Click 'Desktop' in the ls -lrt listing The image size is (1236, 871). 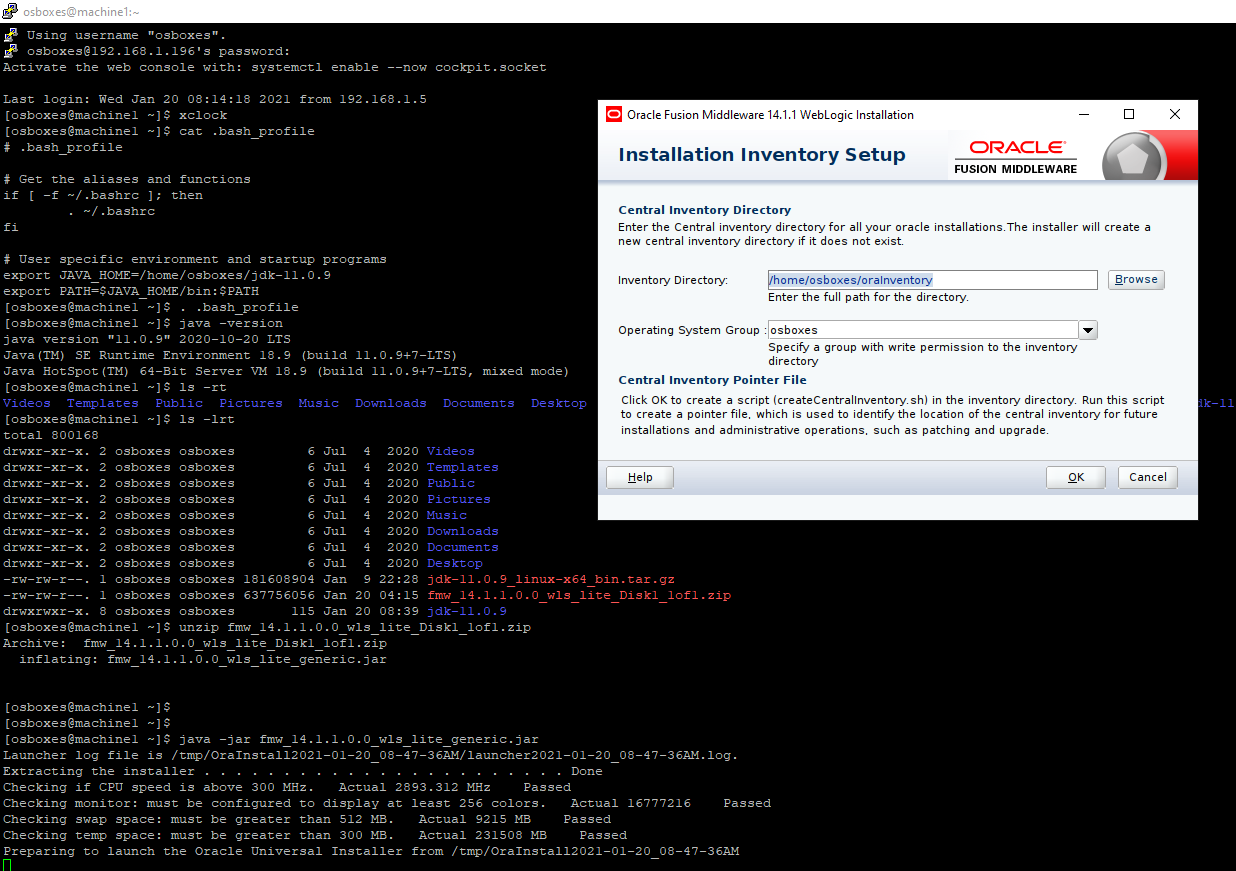(x=455, y=563)
